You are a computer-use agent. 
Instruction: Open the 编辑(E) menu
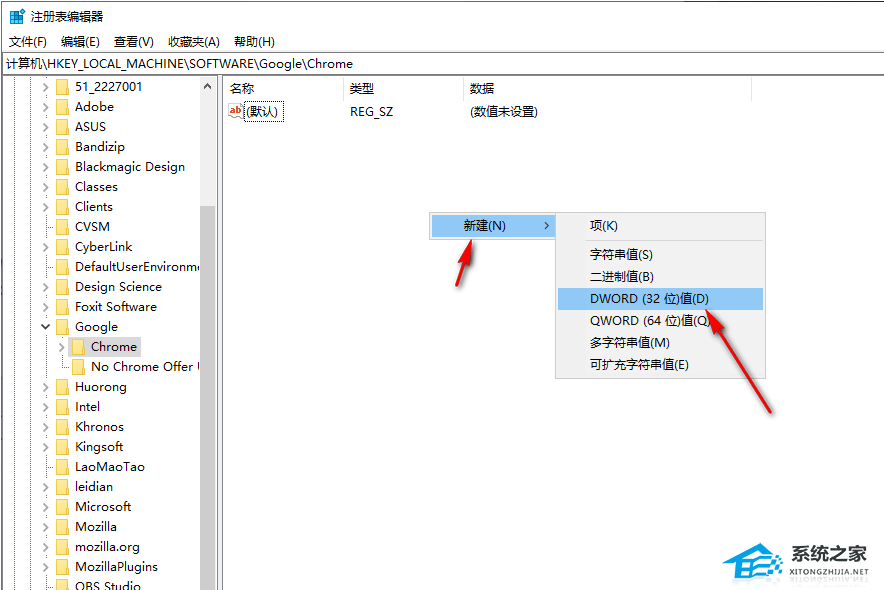pos(80,42)
